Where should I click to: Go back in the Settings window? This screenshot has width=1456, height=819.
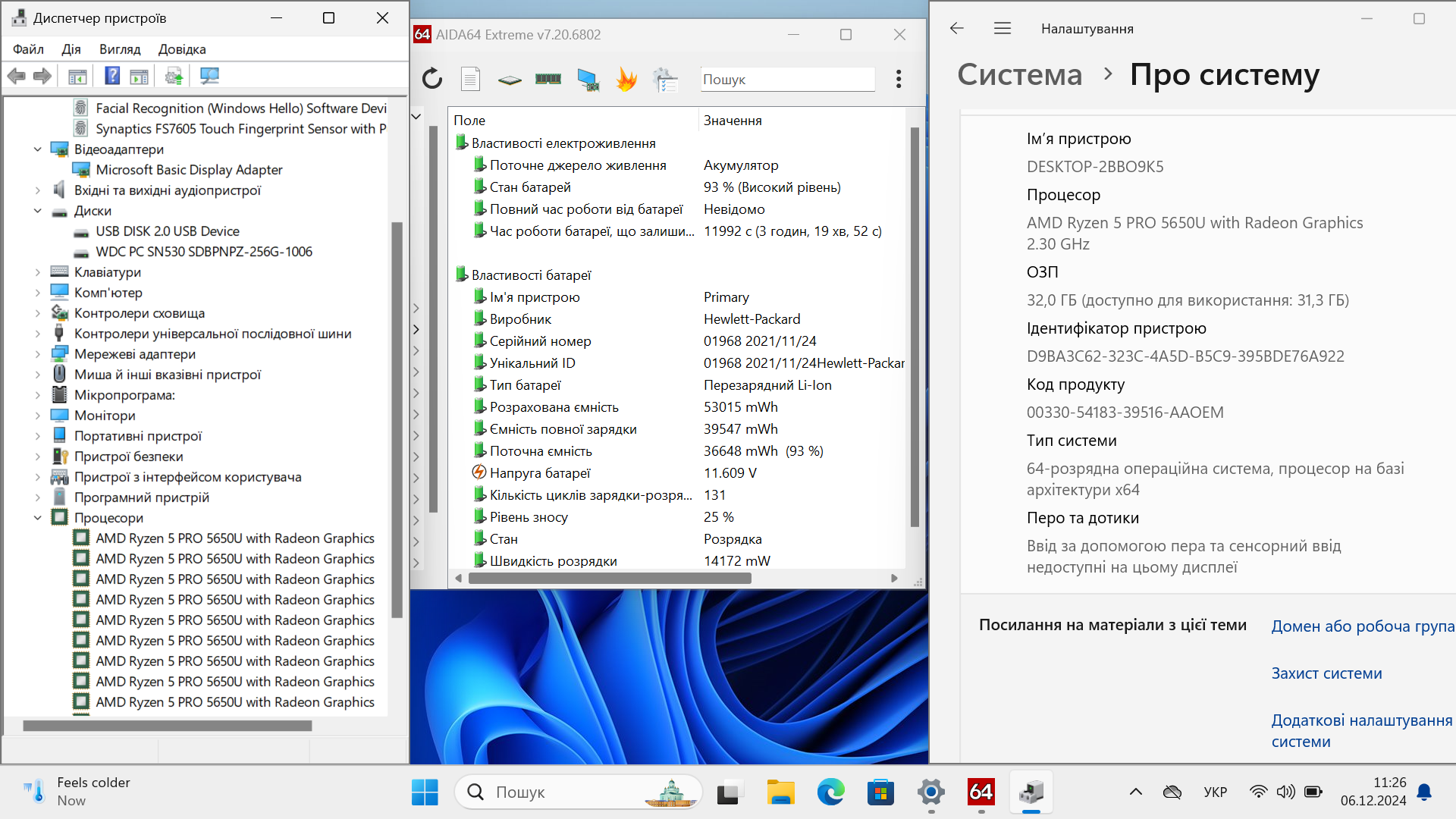click(x=956, y=28)
